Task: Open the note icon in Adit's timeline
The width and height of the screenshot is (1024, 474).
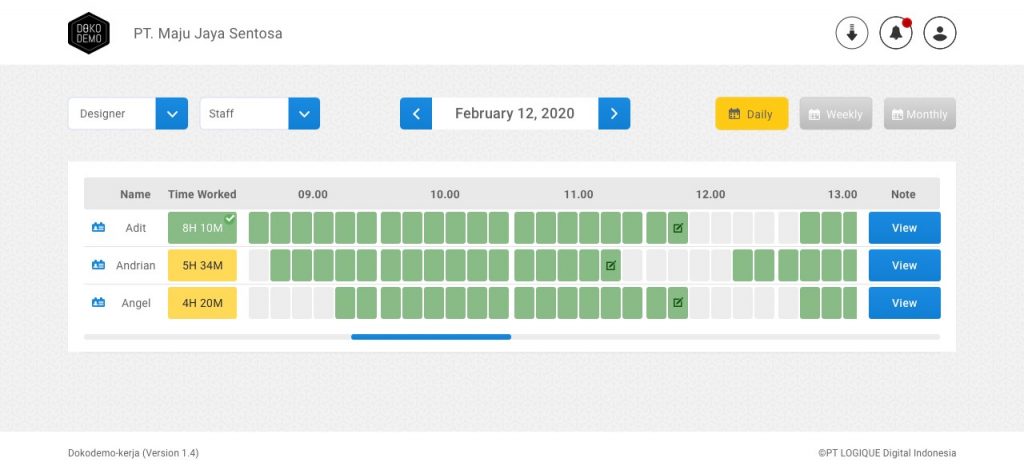Action: (x=678, y=228)
